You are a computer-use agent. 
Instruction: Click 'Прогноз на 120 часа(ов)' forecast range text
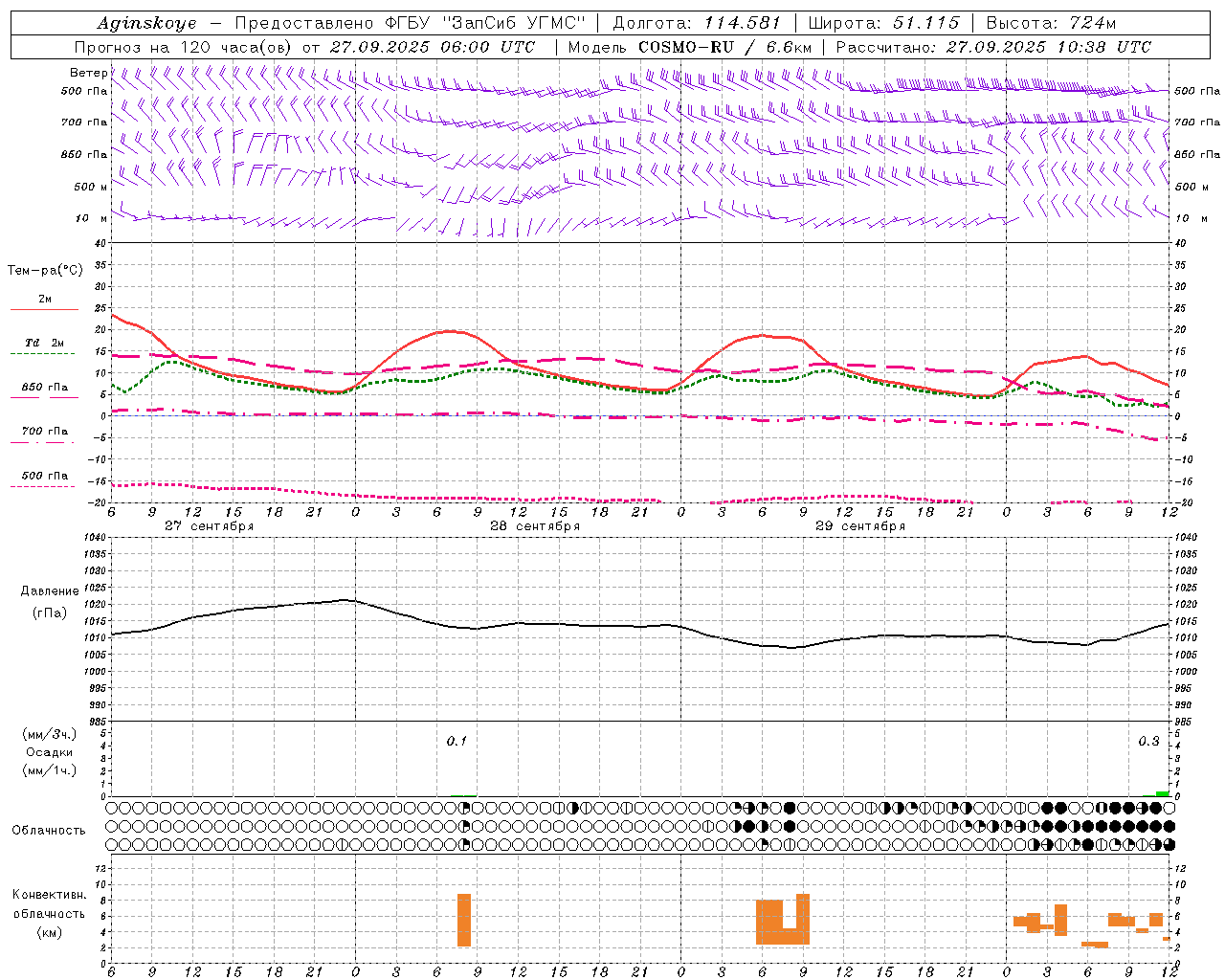tap(185, 47)
